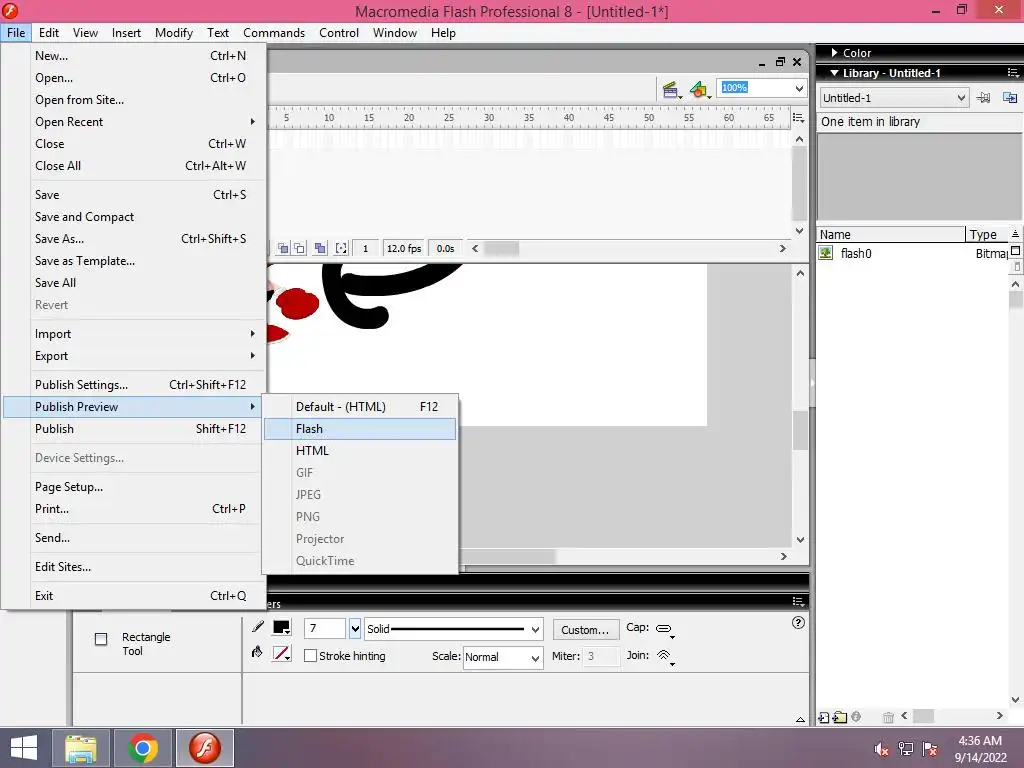Click the Properties panel help icon
The image size is (1024, 768).
tap(798, 623)
